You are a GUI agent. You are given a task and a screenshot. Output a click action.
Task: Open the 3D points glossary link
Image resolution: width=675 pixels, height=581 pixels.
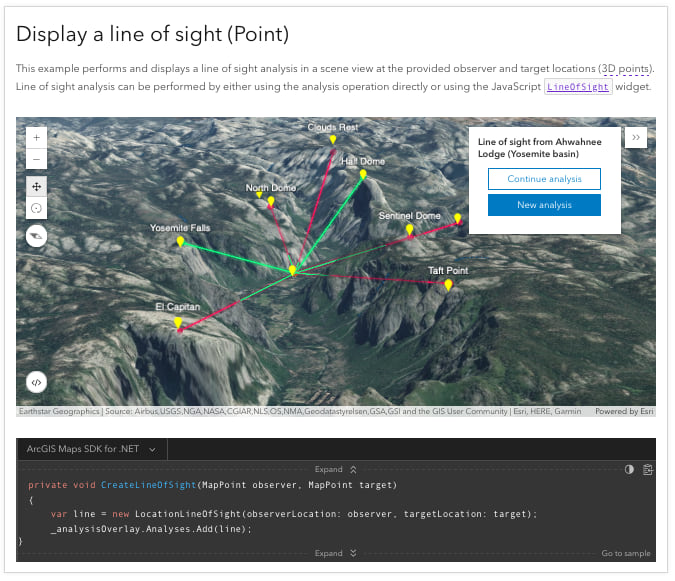[x=625, y=69]
